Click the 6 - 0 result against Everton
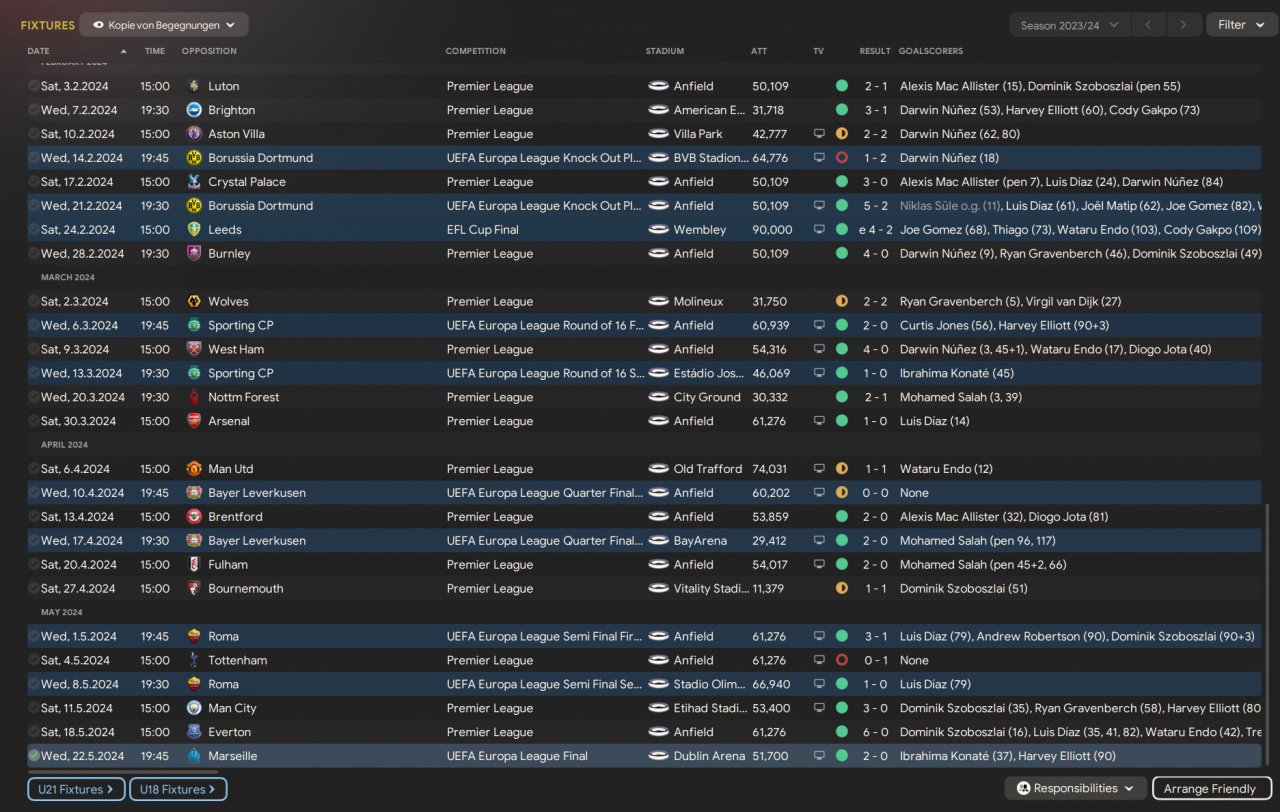 pyautogui.click(x=876, y=733)
